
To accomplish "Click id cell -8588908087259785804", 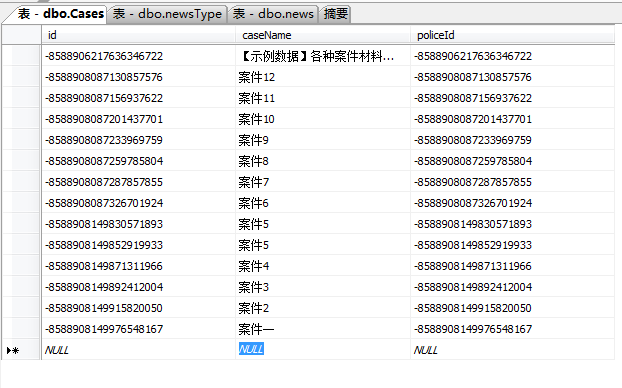I will pos(138,161).
